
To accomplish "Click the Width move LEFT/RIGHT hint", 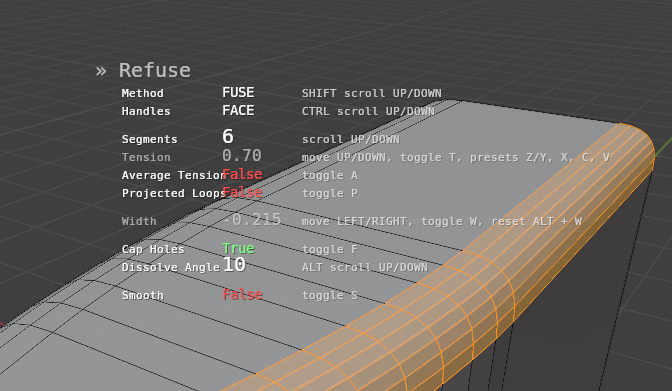I will click(x=442, y=221).
